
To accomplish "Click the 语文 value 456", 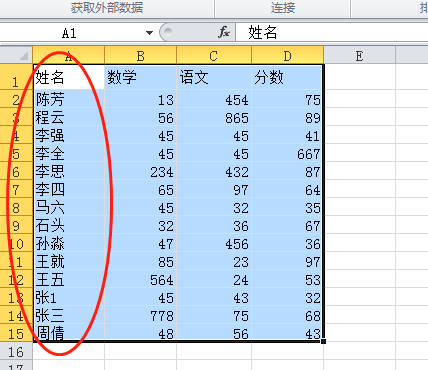I will coord(214,244).
